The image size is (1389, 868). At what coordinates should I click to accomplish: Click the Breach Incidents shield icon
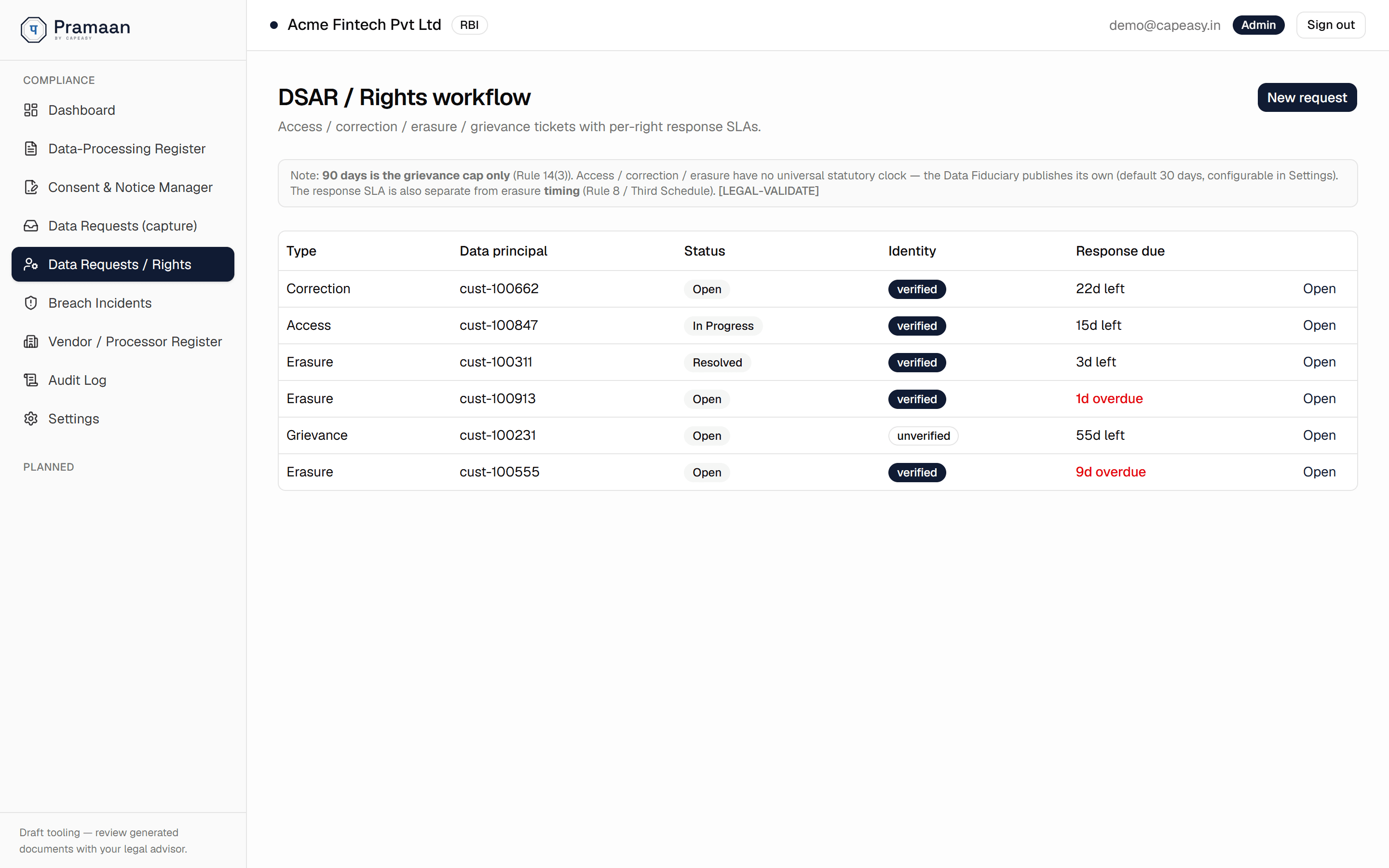click(x=31, y=303)
